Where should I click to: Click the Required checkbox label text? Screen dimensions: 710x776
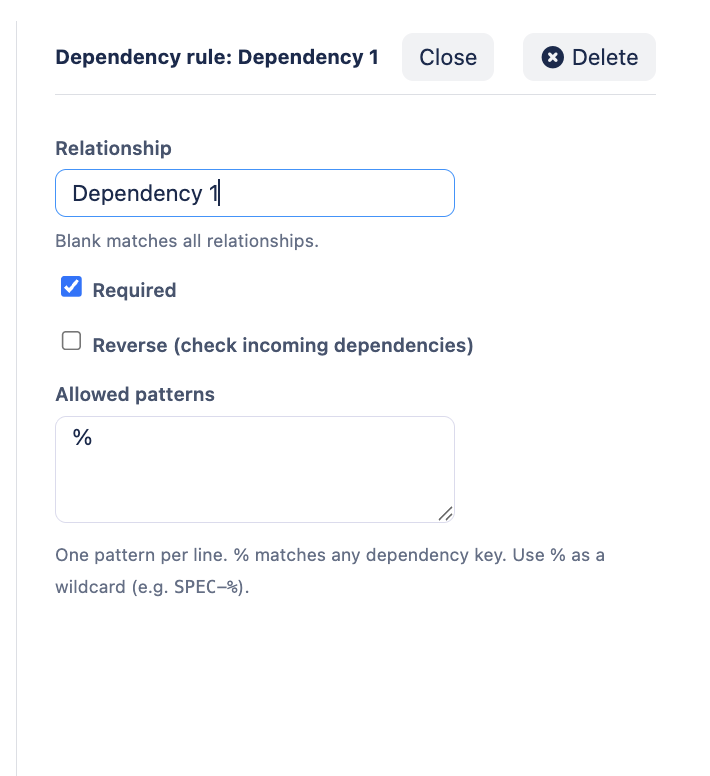pyautogui.click(x=134, y=291)
